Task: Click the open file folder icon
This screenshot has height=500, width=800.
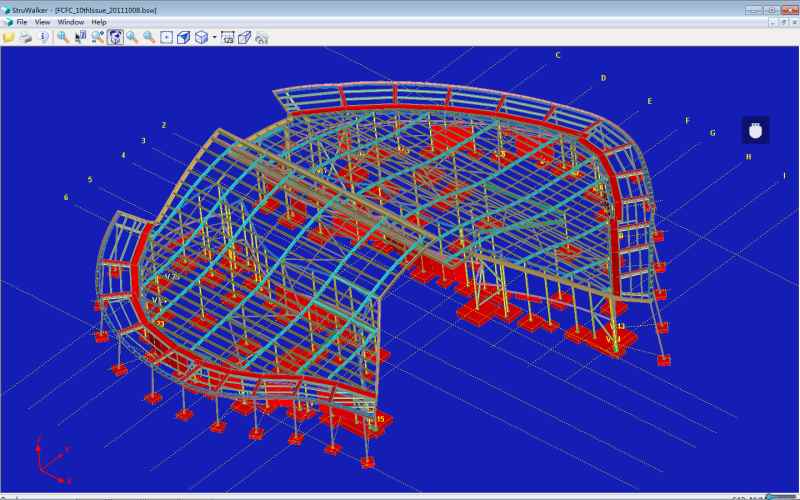Action: pos(9,37)
